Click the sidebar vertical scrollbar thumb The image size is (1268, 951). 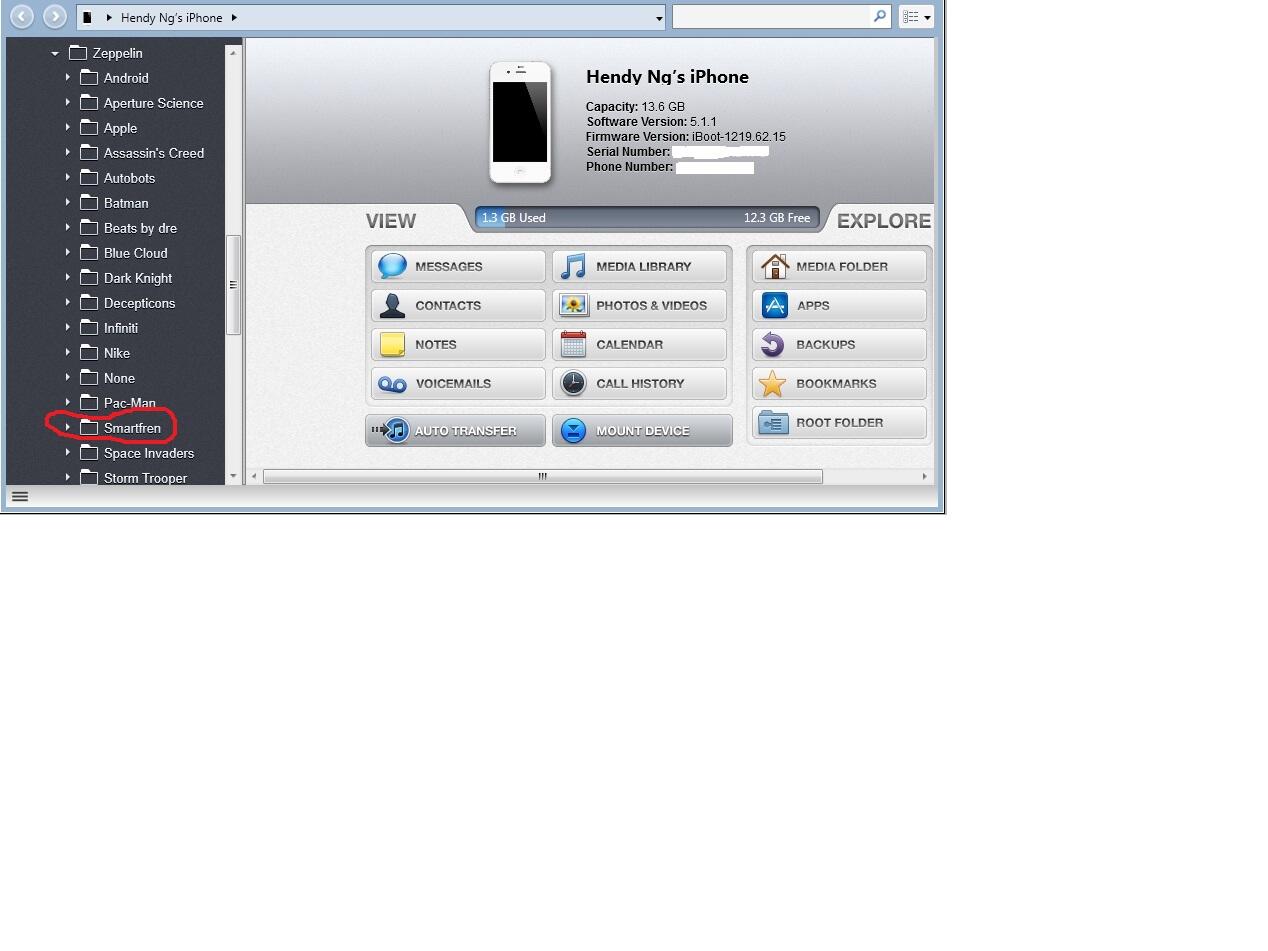(233, 285)
